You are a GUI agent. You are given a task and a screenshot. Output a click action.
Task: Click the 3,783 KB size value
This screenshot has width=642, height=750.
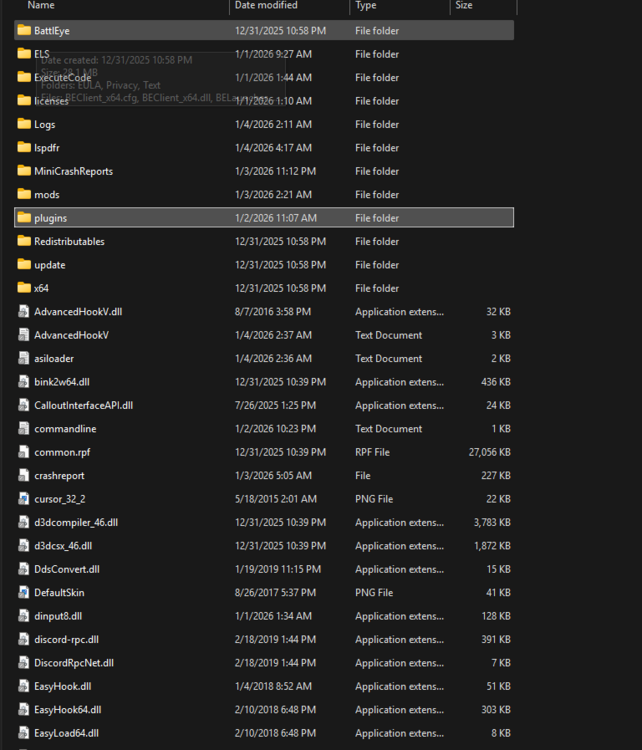[492, 523]
